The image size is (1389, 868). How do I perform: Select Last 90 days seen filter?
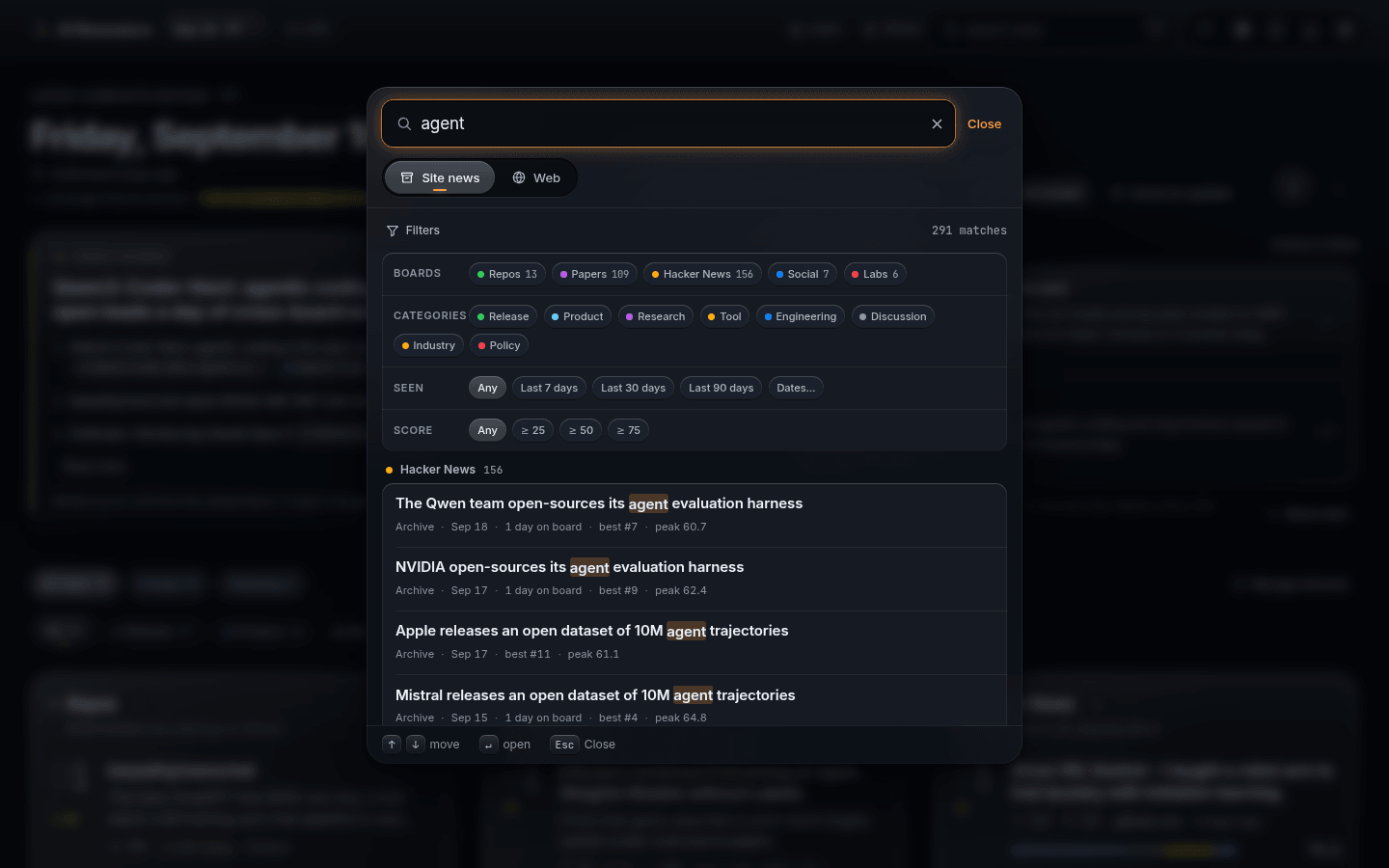722,388
